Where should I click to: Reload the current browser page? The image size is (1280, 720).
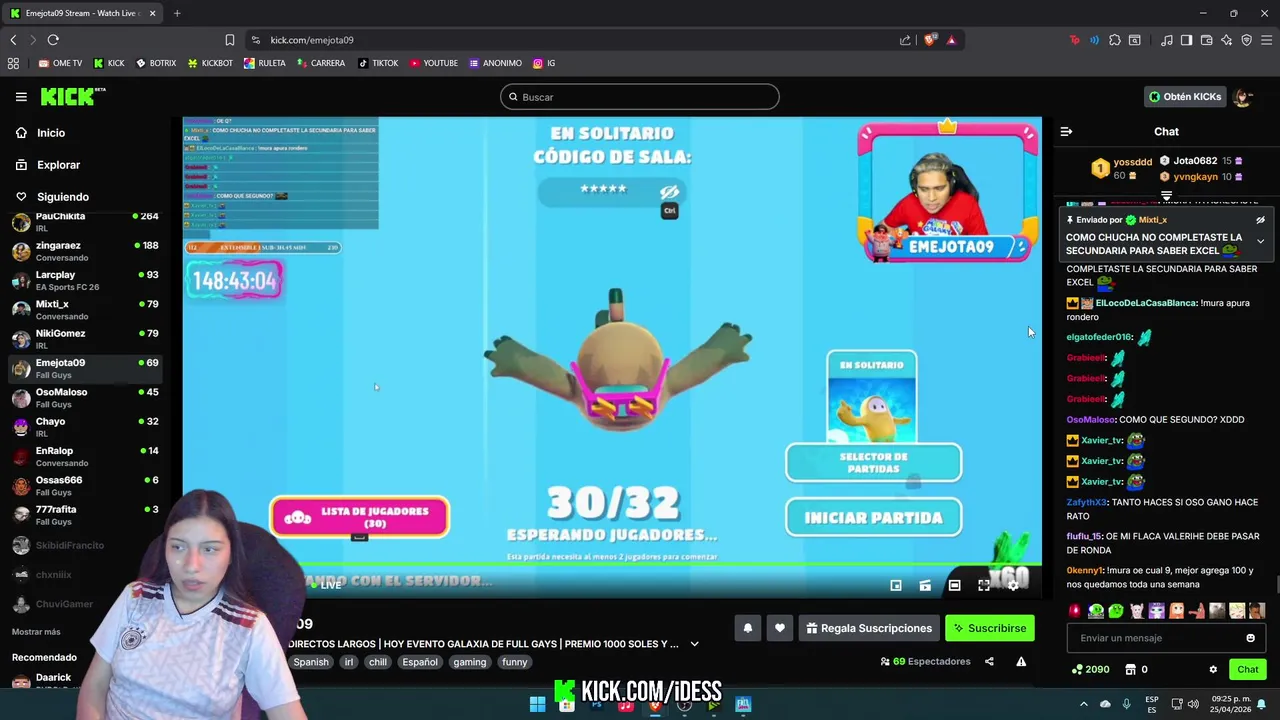point(53,40)
